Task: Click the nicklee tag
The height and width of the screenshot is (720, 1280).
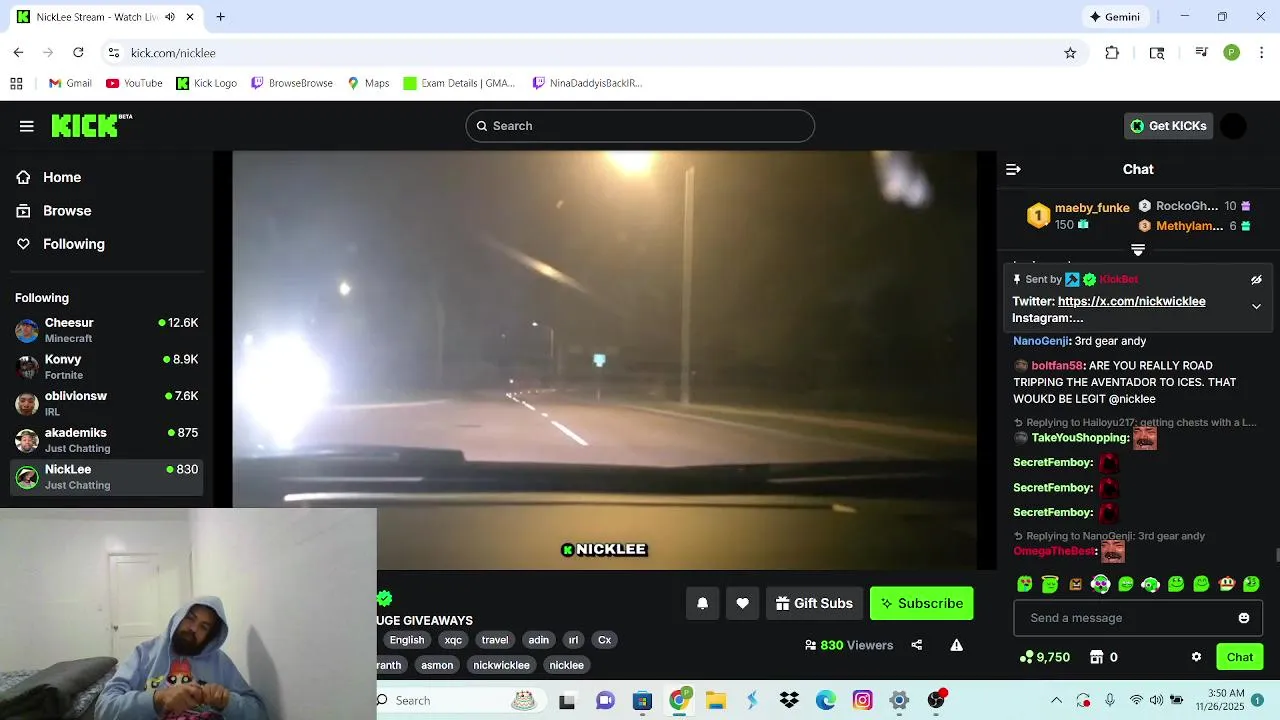Action: pos(566,665)
